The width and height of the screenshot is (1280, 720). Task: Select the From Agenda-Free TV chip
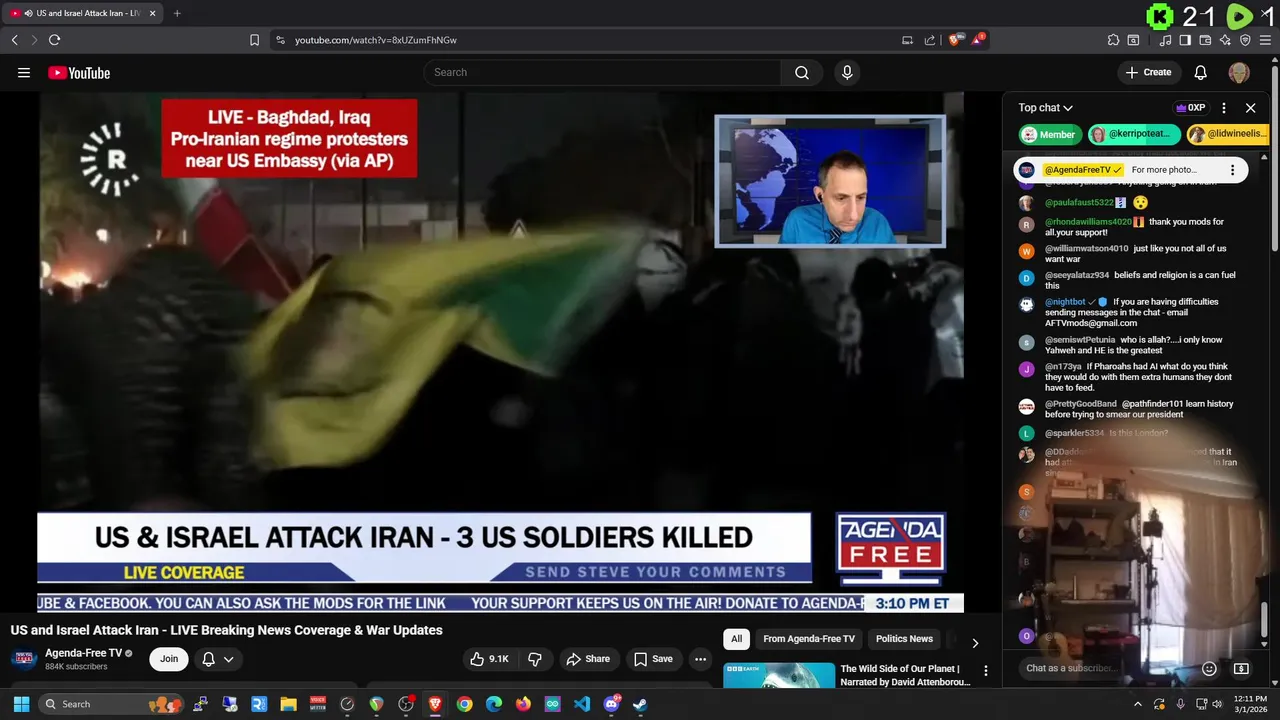[809, 639]
